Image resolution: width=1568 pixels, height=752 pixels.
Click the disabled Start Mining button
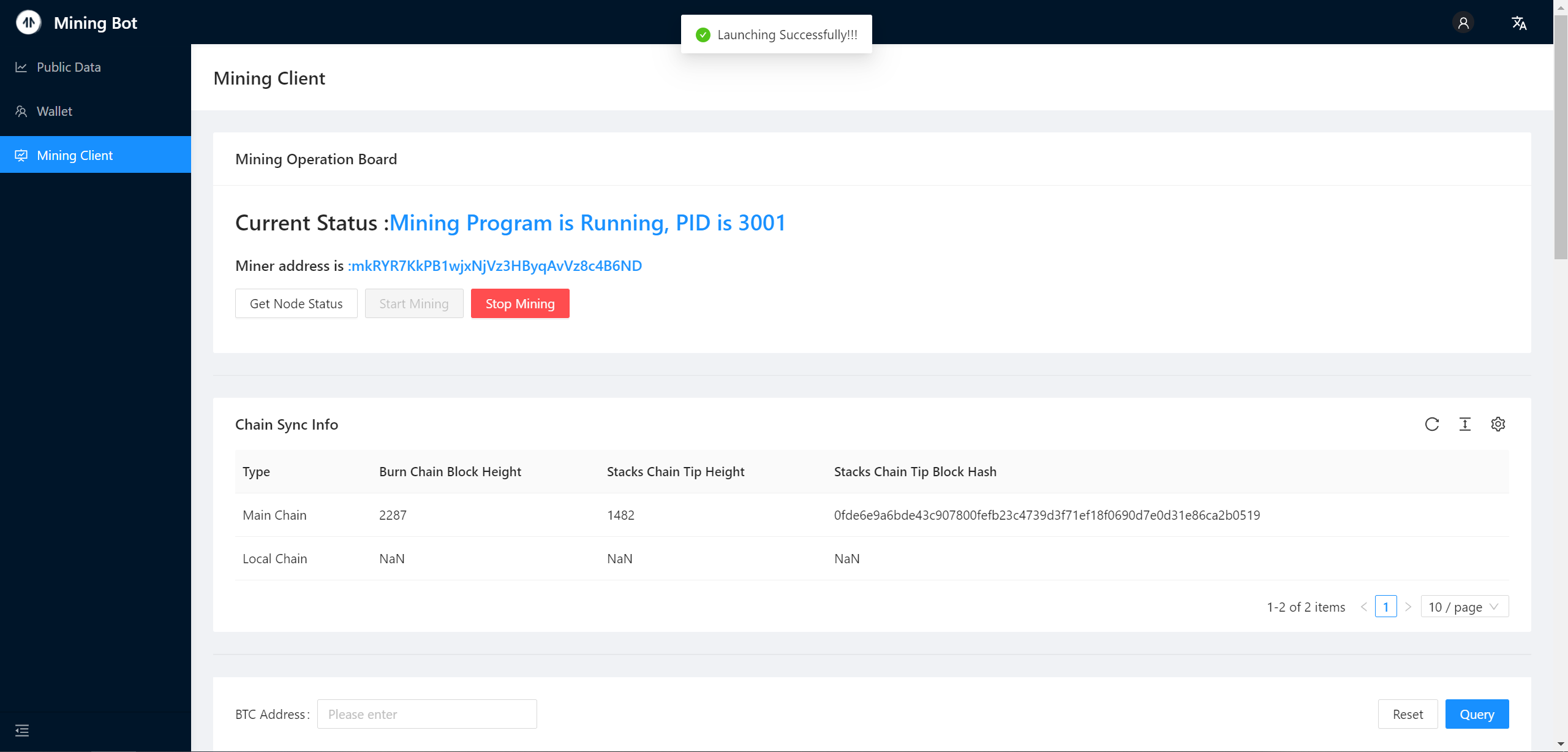[414, 303]
